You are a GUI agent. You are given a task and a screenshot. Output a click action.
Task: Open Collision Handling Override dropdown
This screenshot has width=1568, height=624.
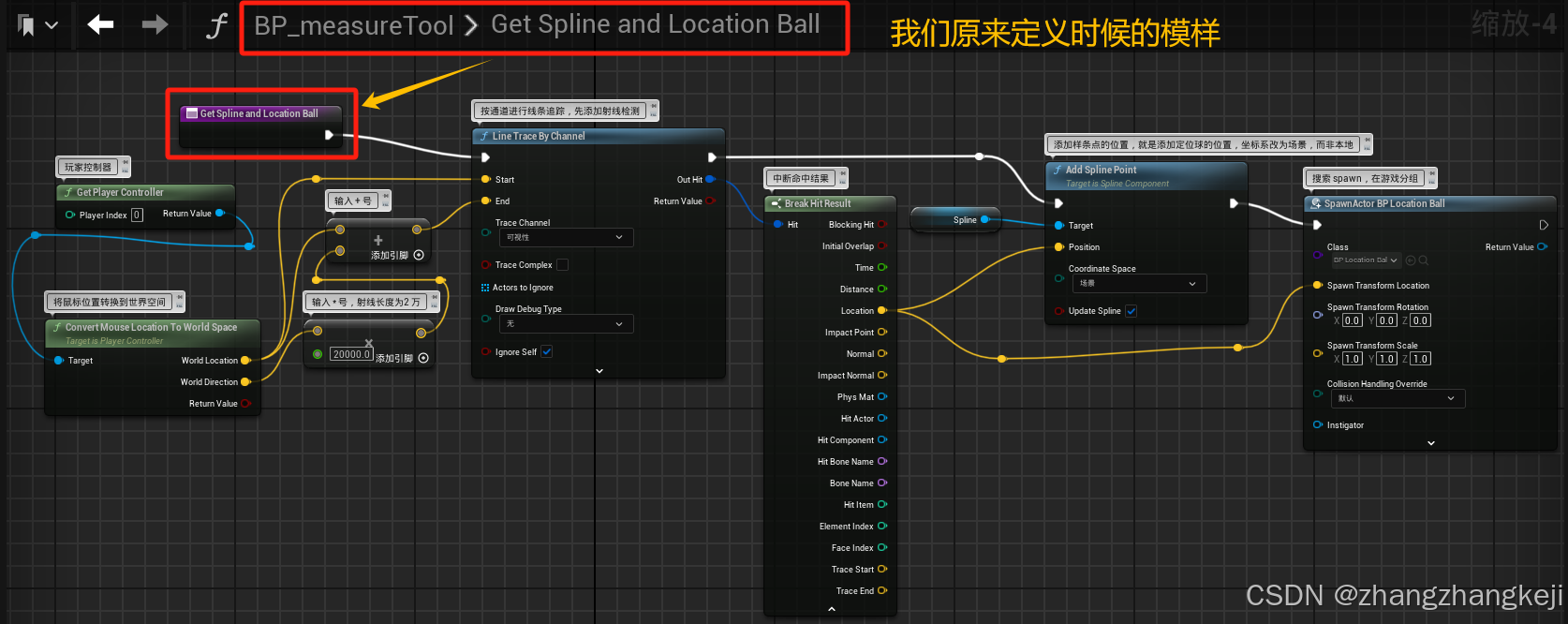(1398, 399)
